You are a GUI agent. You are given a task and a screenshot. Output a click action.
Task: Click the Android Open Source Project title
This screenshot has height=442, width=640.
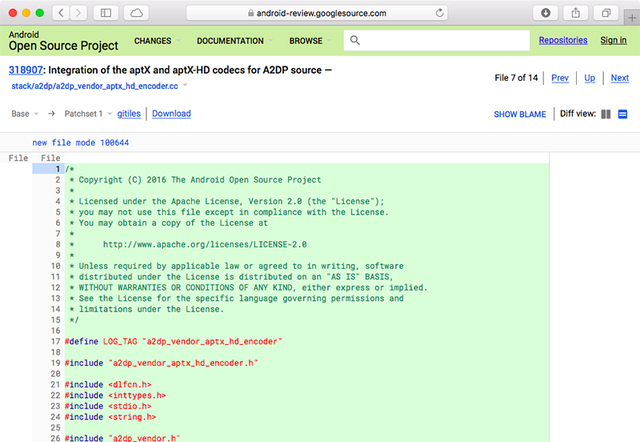click(x=63, y=41)
